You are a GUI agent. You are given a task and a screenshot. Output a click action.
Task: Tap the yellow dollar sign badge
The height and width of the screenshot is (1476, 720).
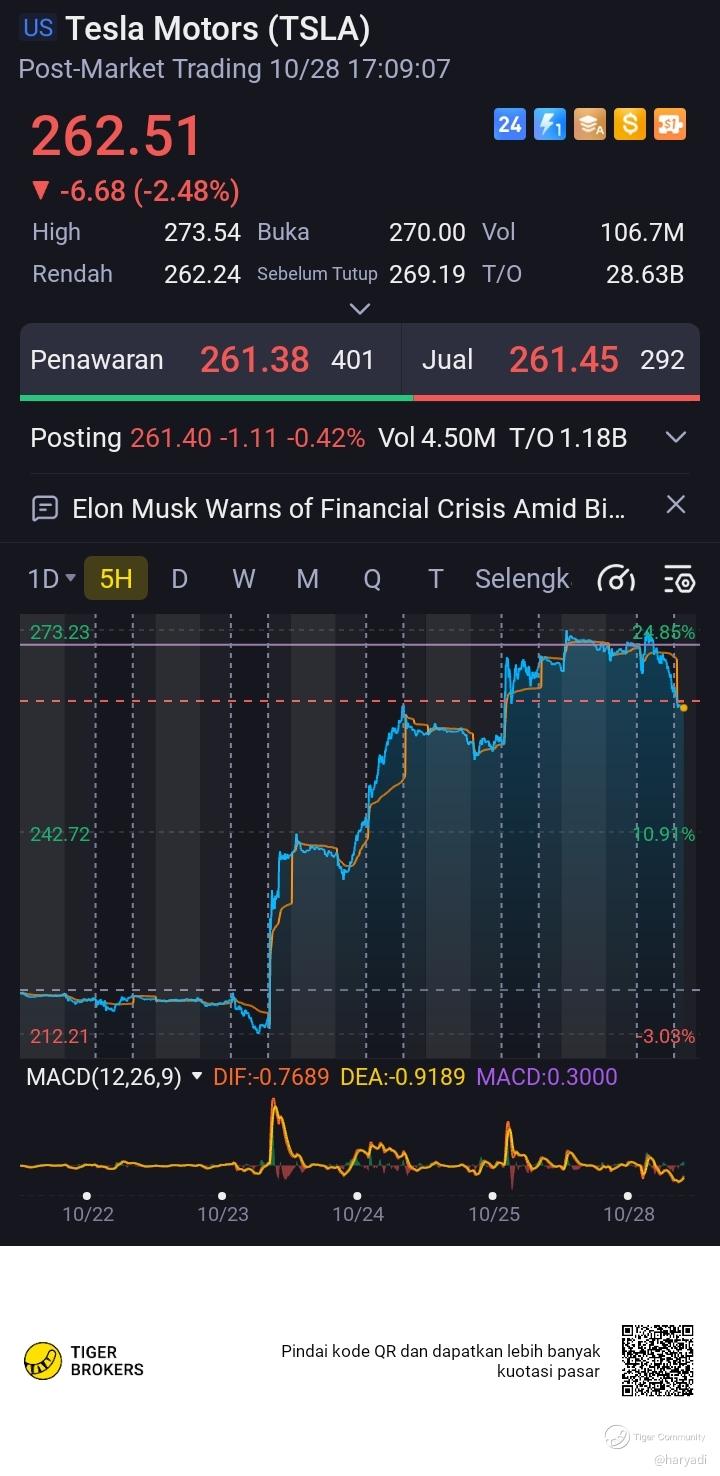click(x=630, y=124)
